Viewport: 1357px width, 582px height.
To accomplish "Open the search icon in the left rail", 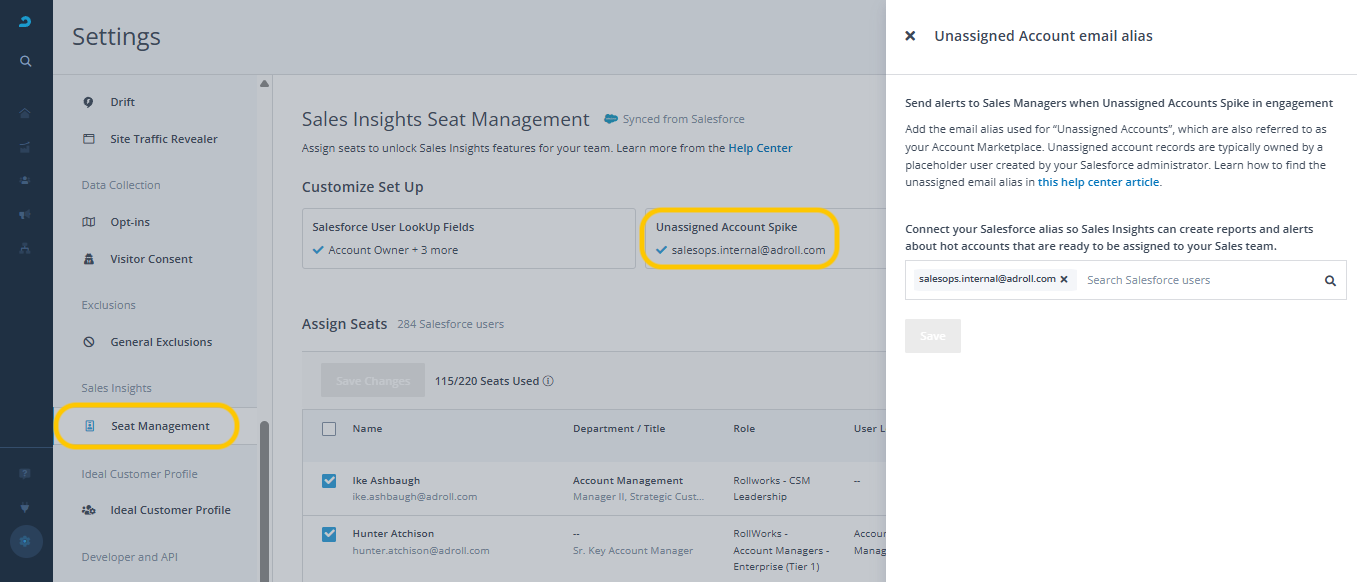I will [26, 61].
